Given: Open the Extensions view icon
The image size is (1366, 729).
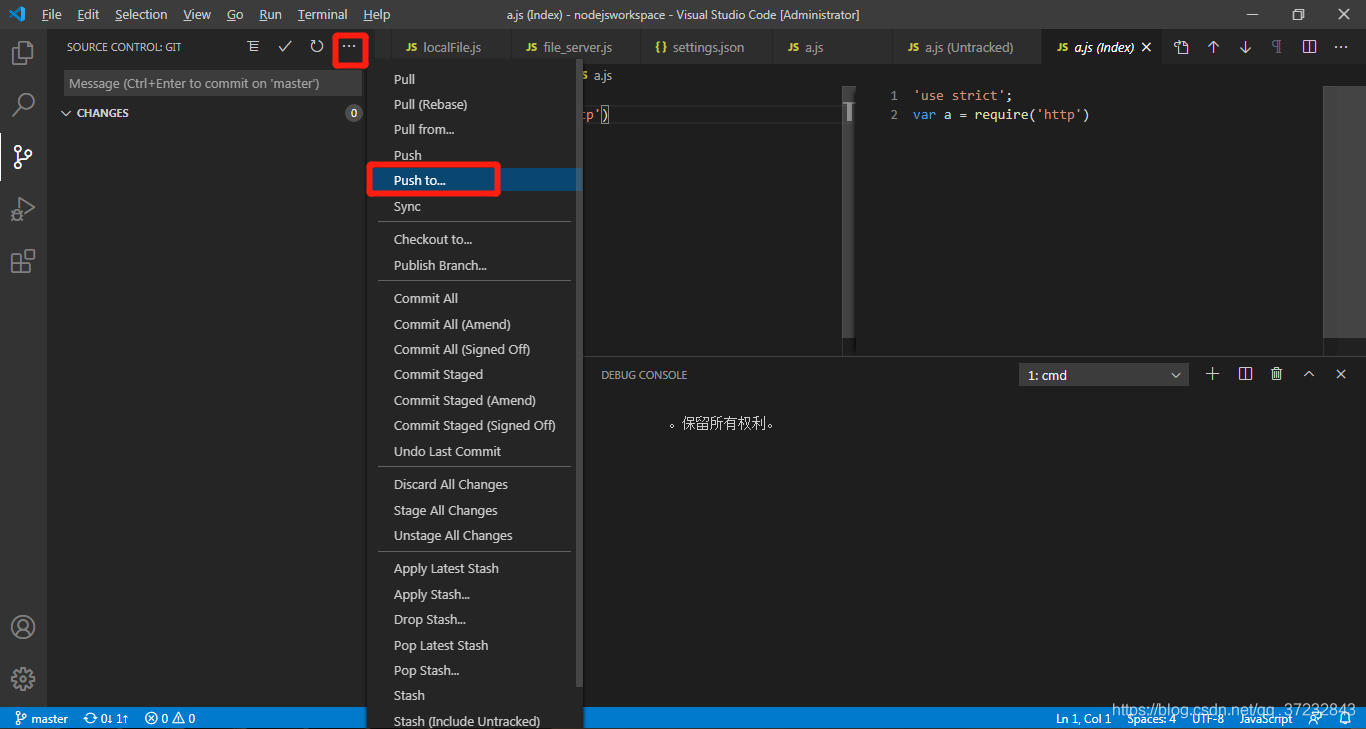Looking at the screenshot, I should (x=23, y=261).
